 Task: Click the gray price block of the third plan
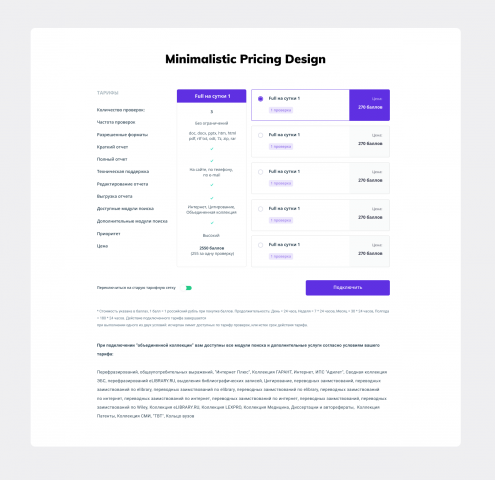pyautogui.click(x=369, y=178)
